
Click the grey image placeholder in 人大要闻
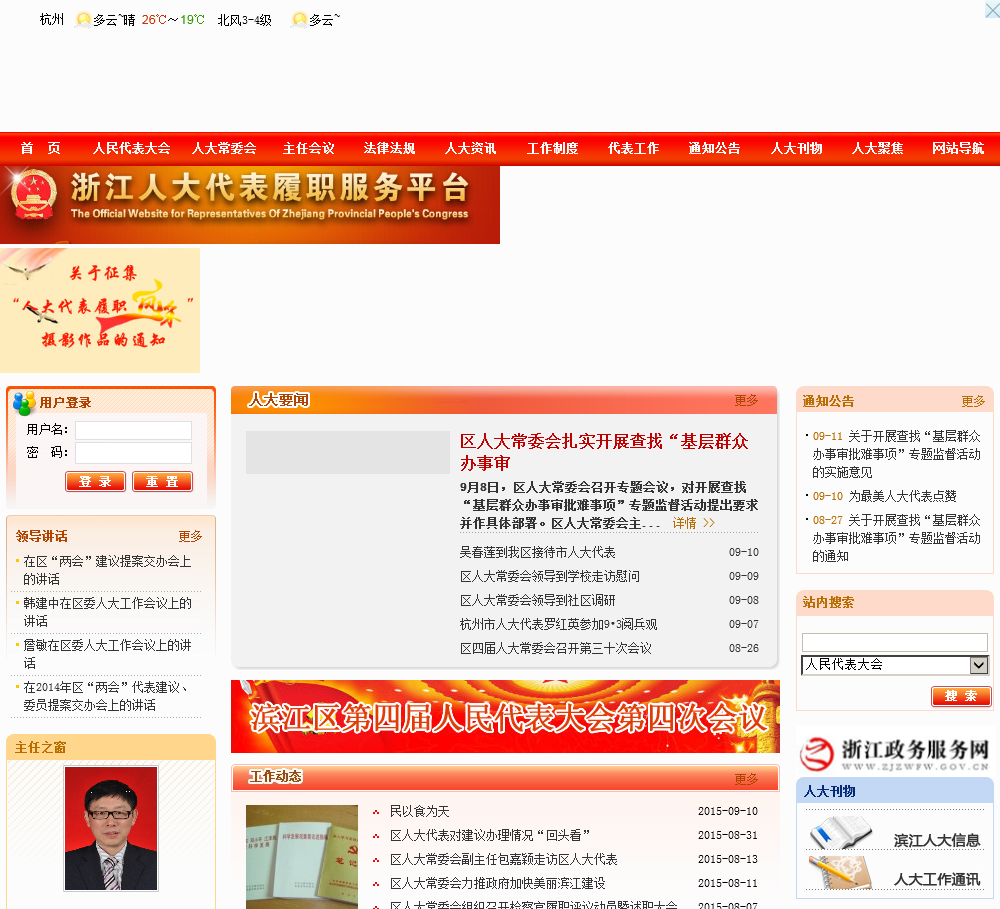pyautogui.click(x=348, y=452)
